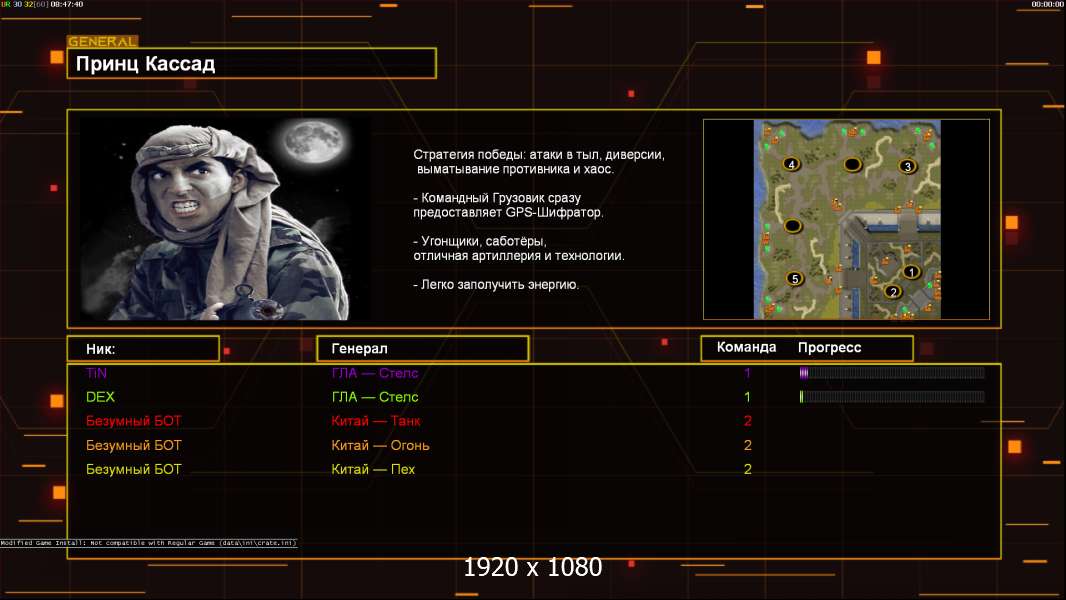Click the Команда column header
Viewport: 1066px width, 600px height.
tap(746, 348)
